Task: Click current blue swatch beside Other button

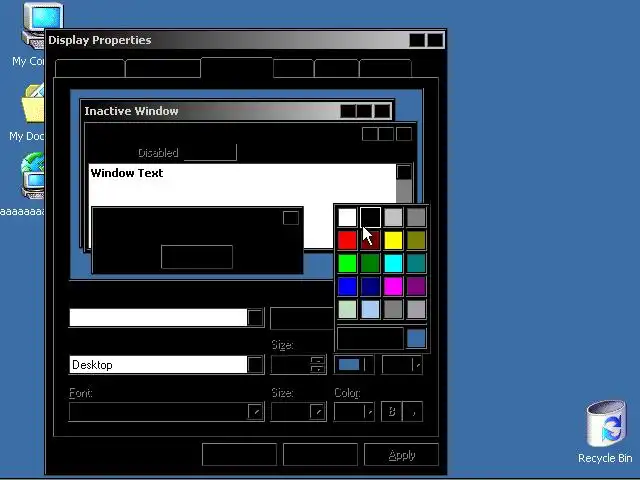Action: [x=416, y=338]
